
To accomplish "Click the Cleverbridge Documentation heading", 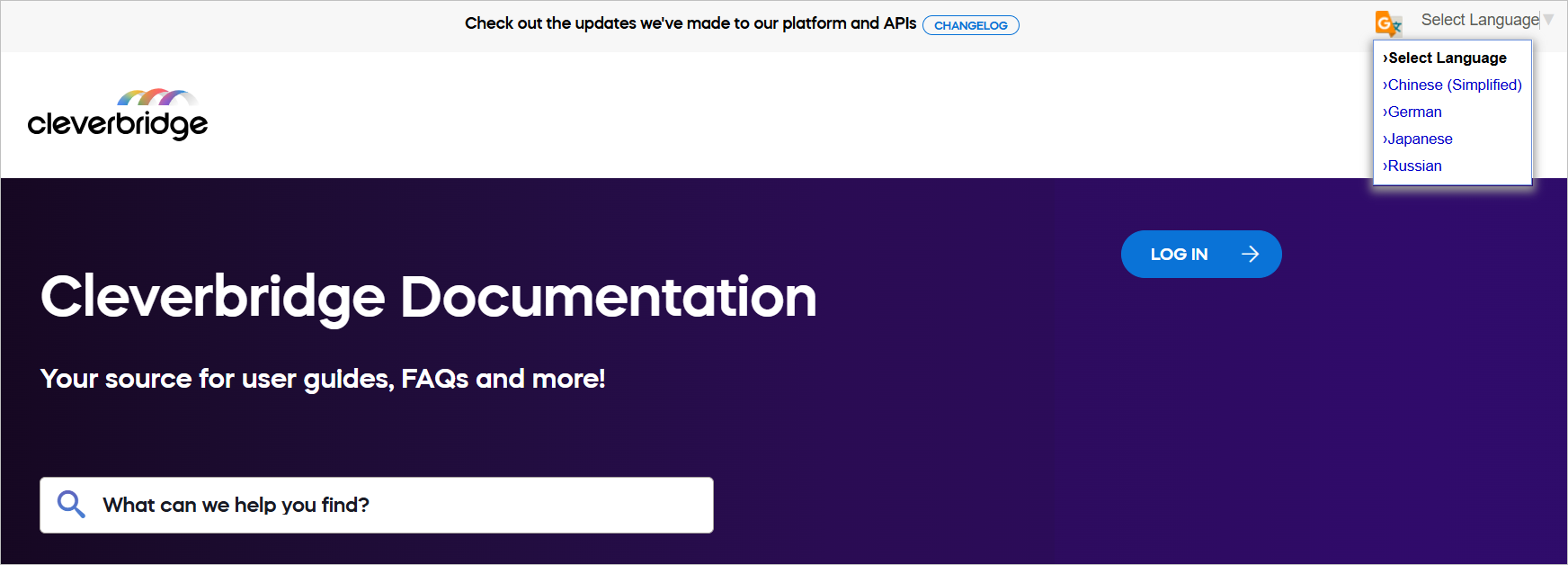I will [x=428, y=297].
